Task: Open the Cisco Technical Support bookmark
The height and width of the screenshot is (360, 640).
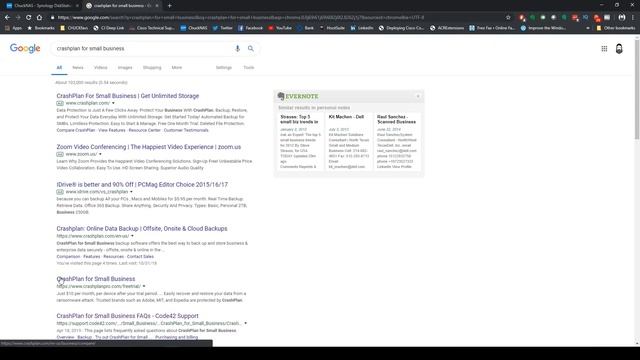Action: tap(151, 28)
